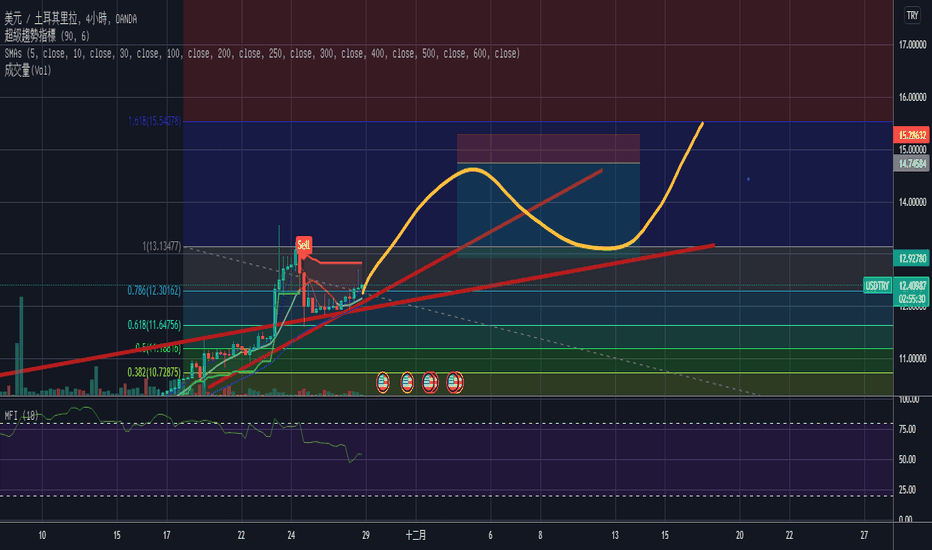Click the 1(13.13477) Fibonacci level label

tap(162, 246)
